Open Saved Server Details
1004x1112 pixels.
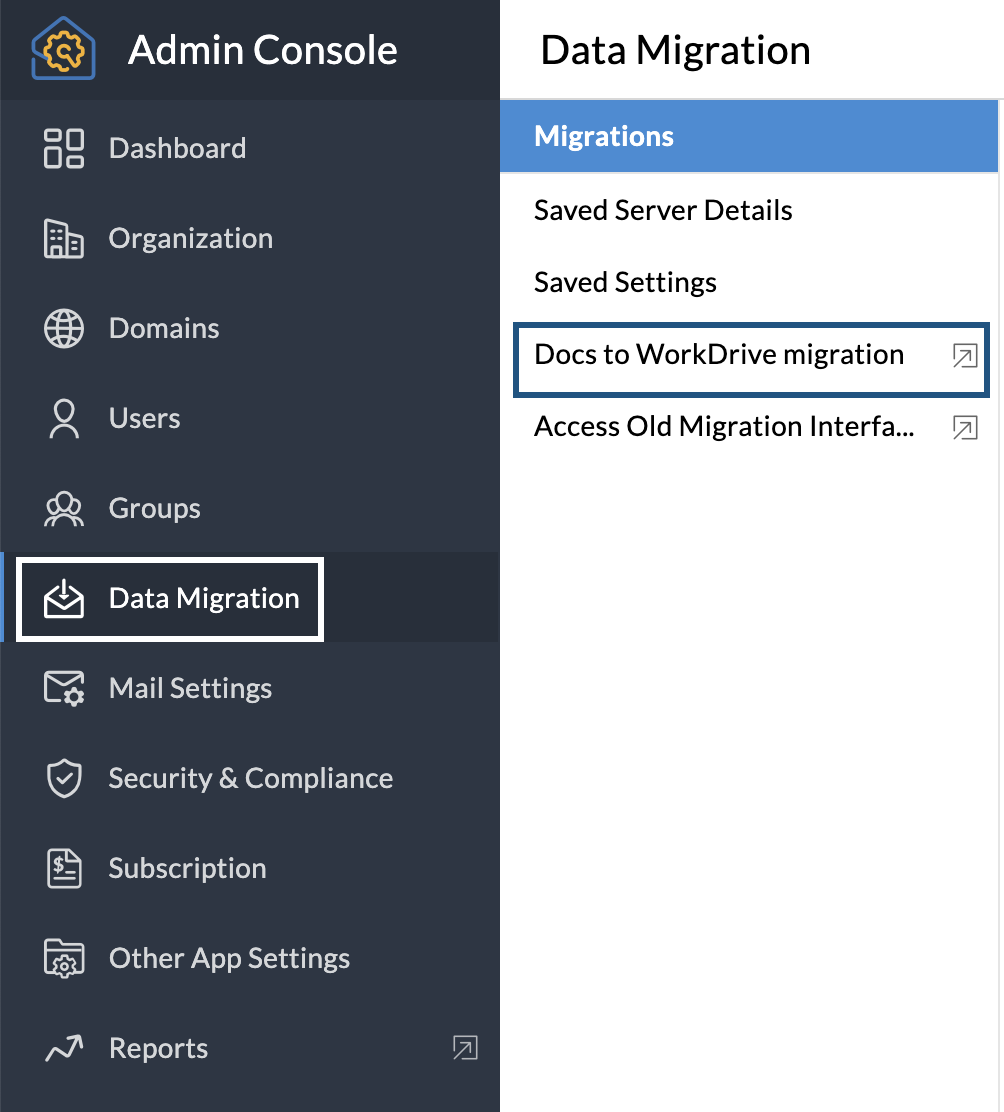pyautogui.click(x=663, y=210)
